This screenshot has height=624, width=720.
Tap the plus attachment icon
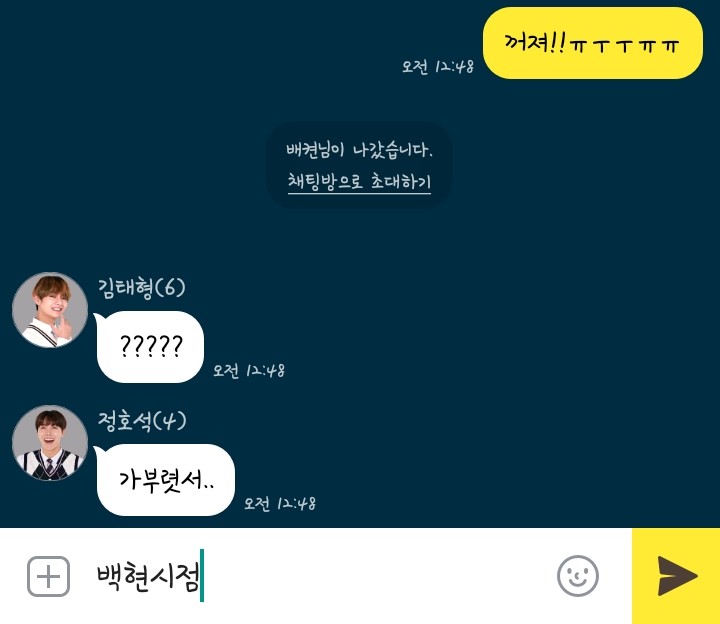[49, 576]
